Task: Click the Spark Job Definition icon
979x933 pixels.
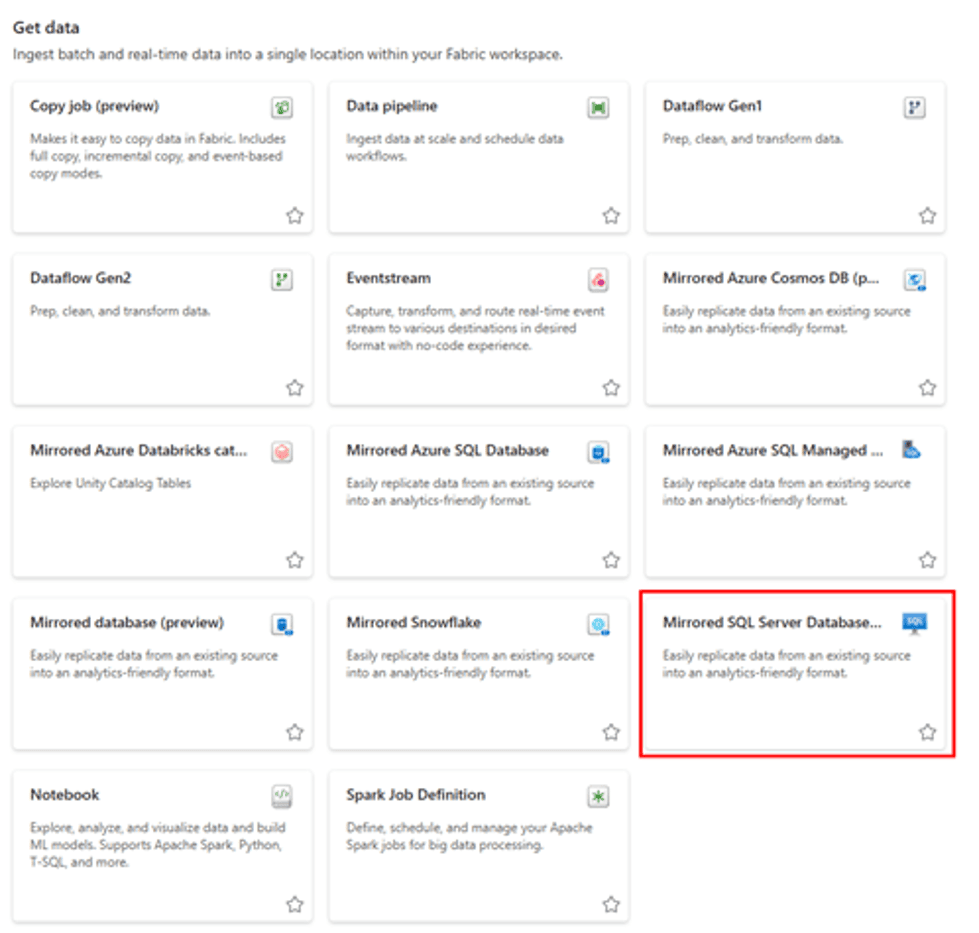Action: 598,796
